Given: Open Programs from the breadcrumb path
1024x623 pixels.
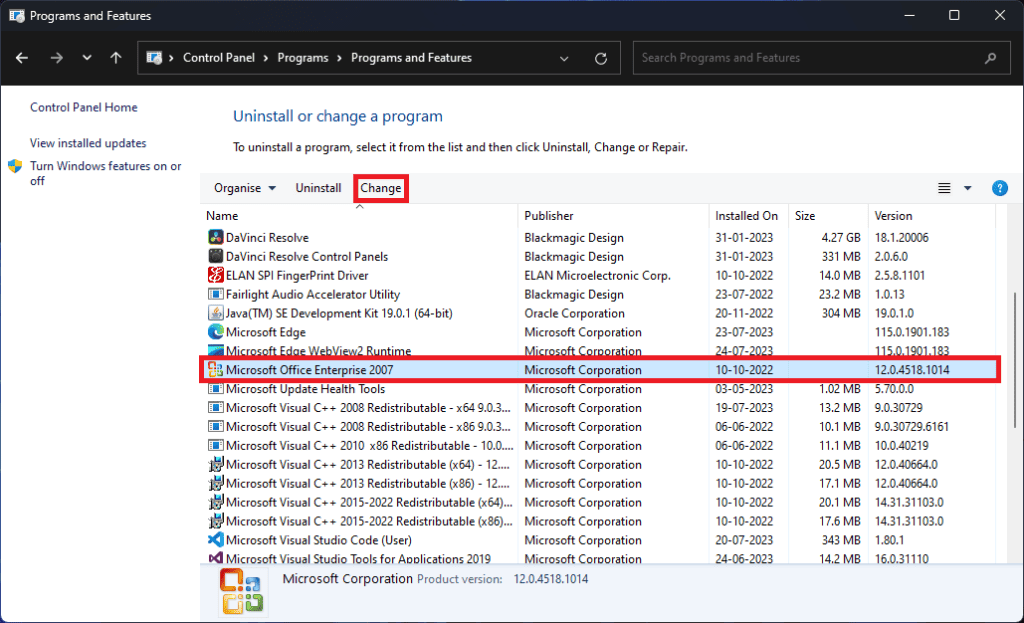Looking at the screenshot, I should pyautogui.click(x=303, y=57).
